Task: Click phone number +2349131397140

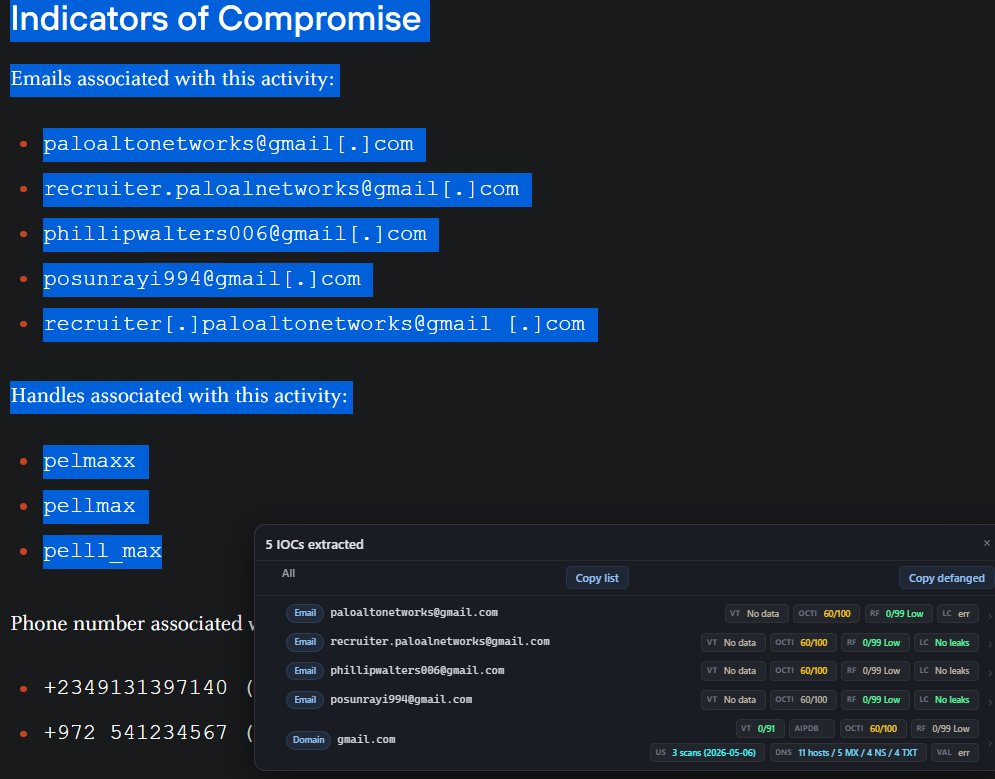Action: (x=135, y=688)
